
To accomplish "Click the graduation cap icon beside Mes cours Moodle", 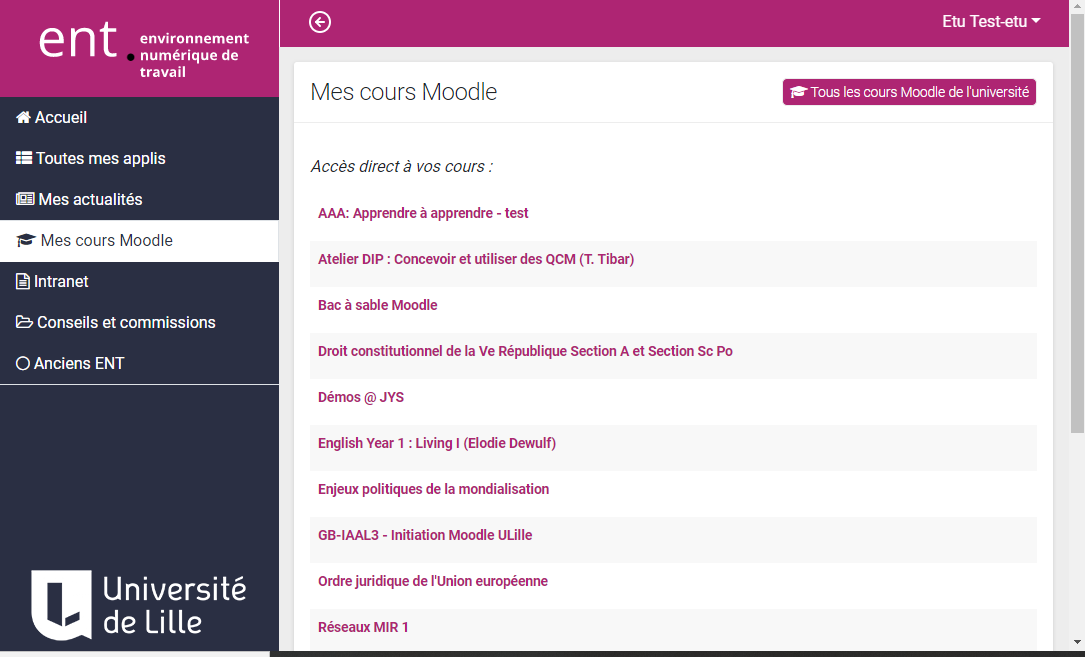I will 22,239.
